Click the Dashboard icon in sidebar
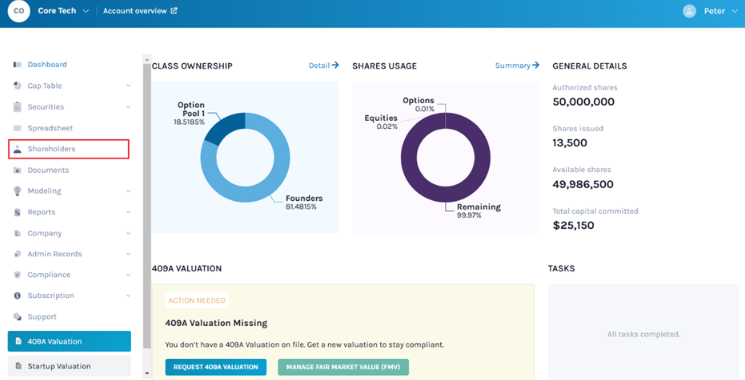 17,65
